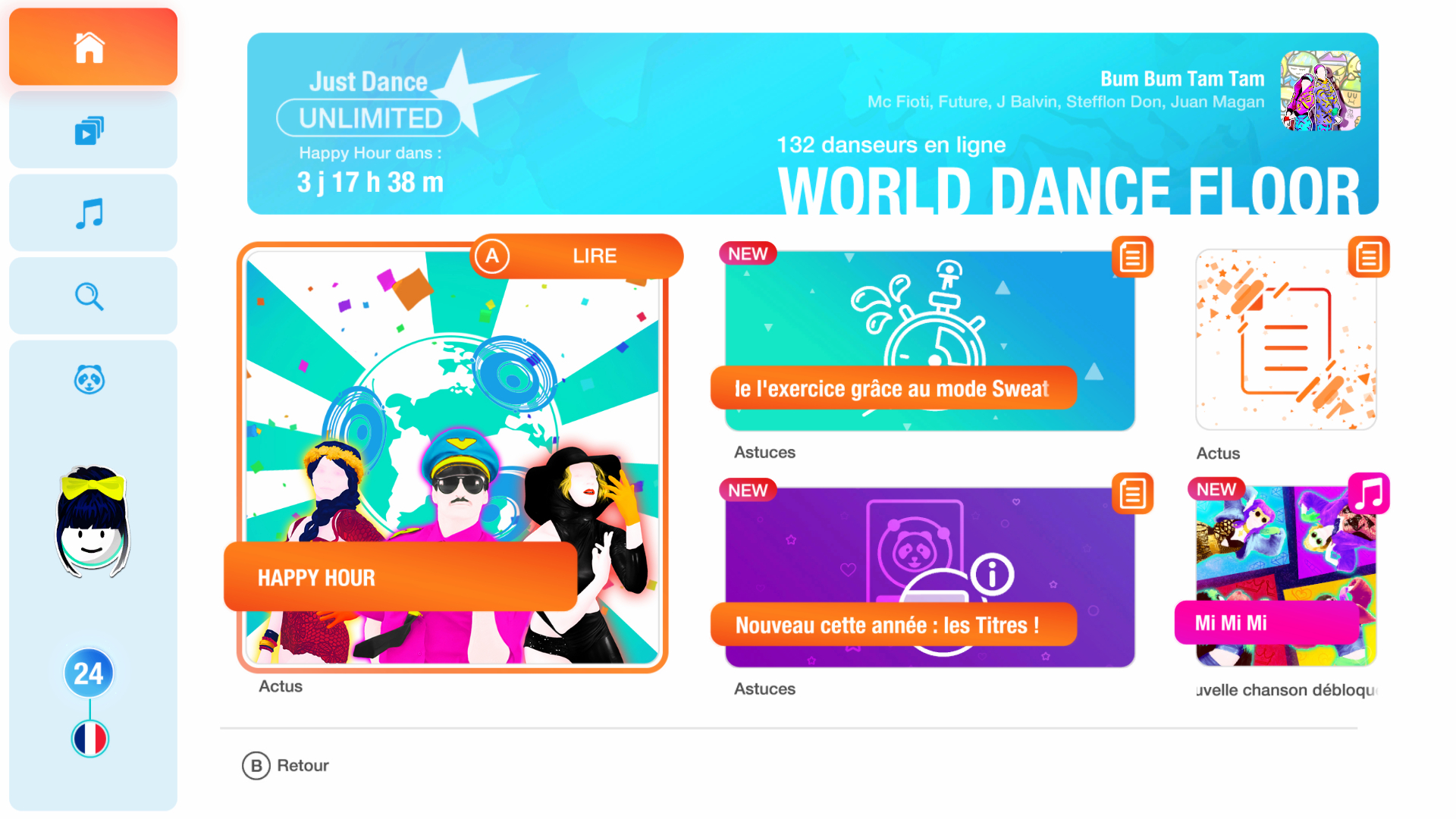The height and width of the screenshot is (819, 1456).
Task: Click the B Retour button
Action: pos(286,766)
